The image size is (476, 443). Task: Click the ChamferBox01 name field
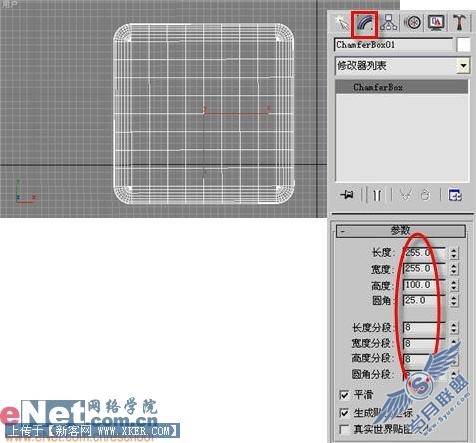[x=394, y=45]
